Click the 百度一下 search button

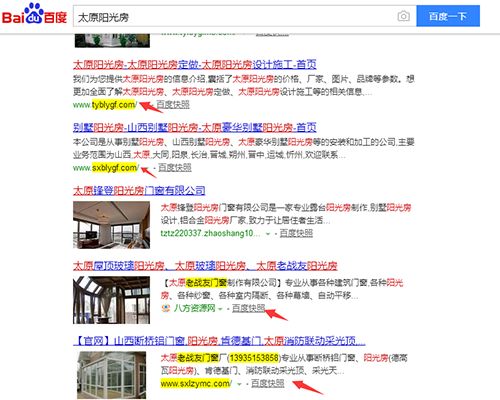click(448, 16)
